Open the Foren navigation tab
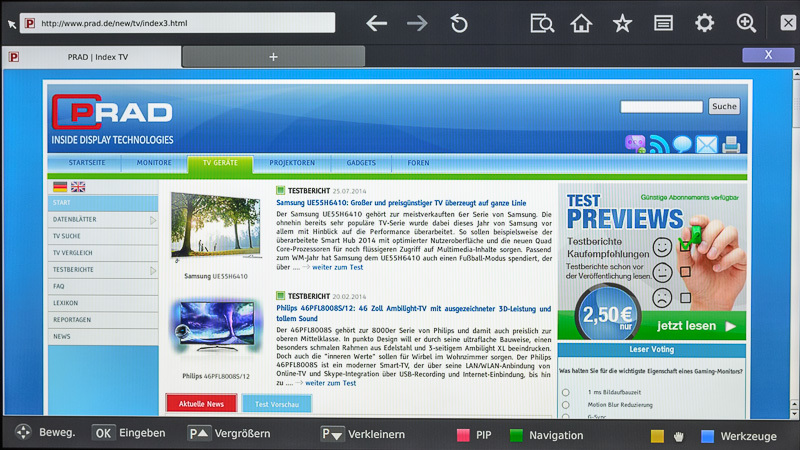Viewport: 800px width, 450px height. coord(418,163)
